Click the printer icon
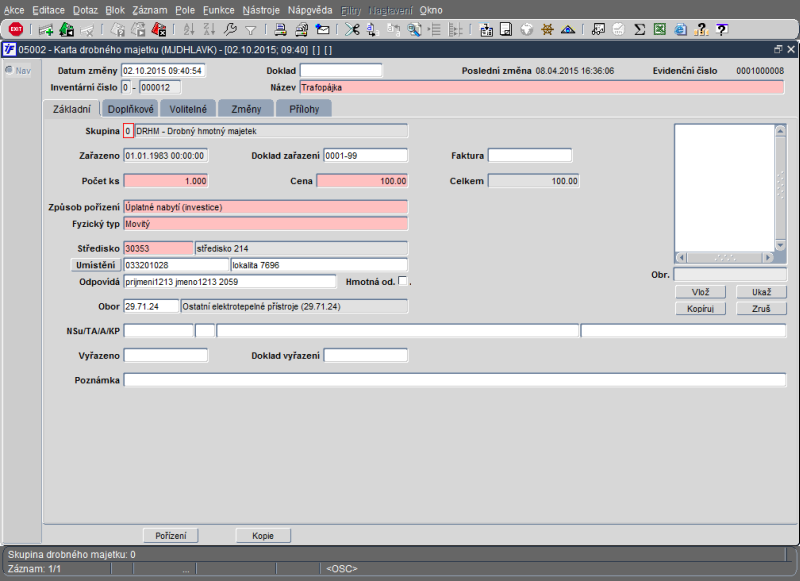Screen dimensions: 800x581 click(280, 30)
